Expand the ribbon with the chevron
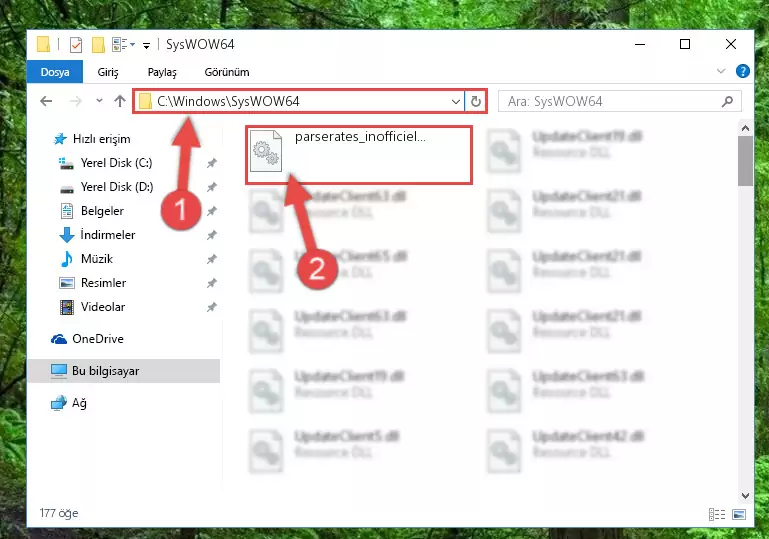Viewport: 769px width, 539px height. tap(720, 71)
